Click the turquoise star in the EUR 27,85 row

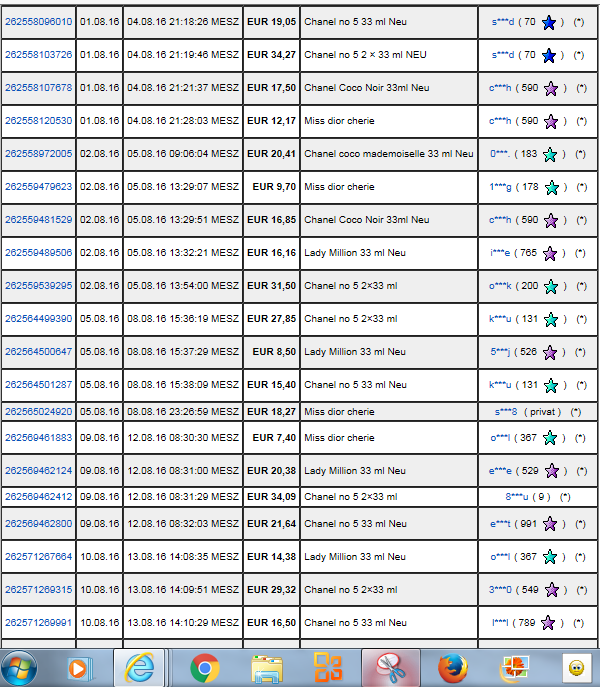(x=551, y=319)
